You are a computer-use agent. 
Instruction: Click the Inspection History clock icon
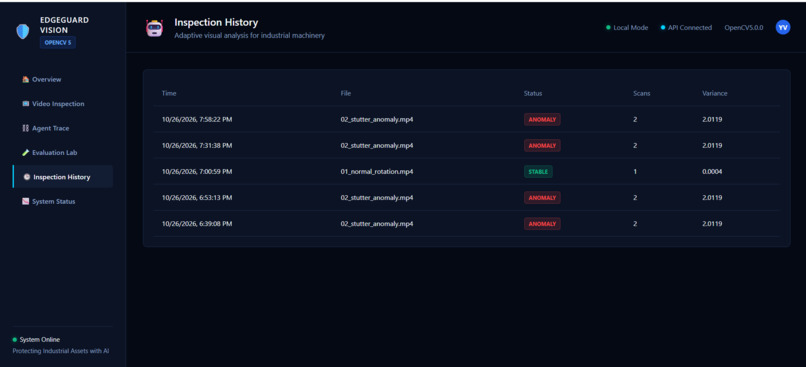27,177
